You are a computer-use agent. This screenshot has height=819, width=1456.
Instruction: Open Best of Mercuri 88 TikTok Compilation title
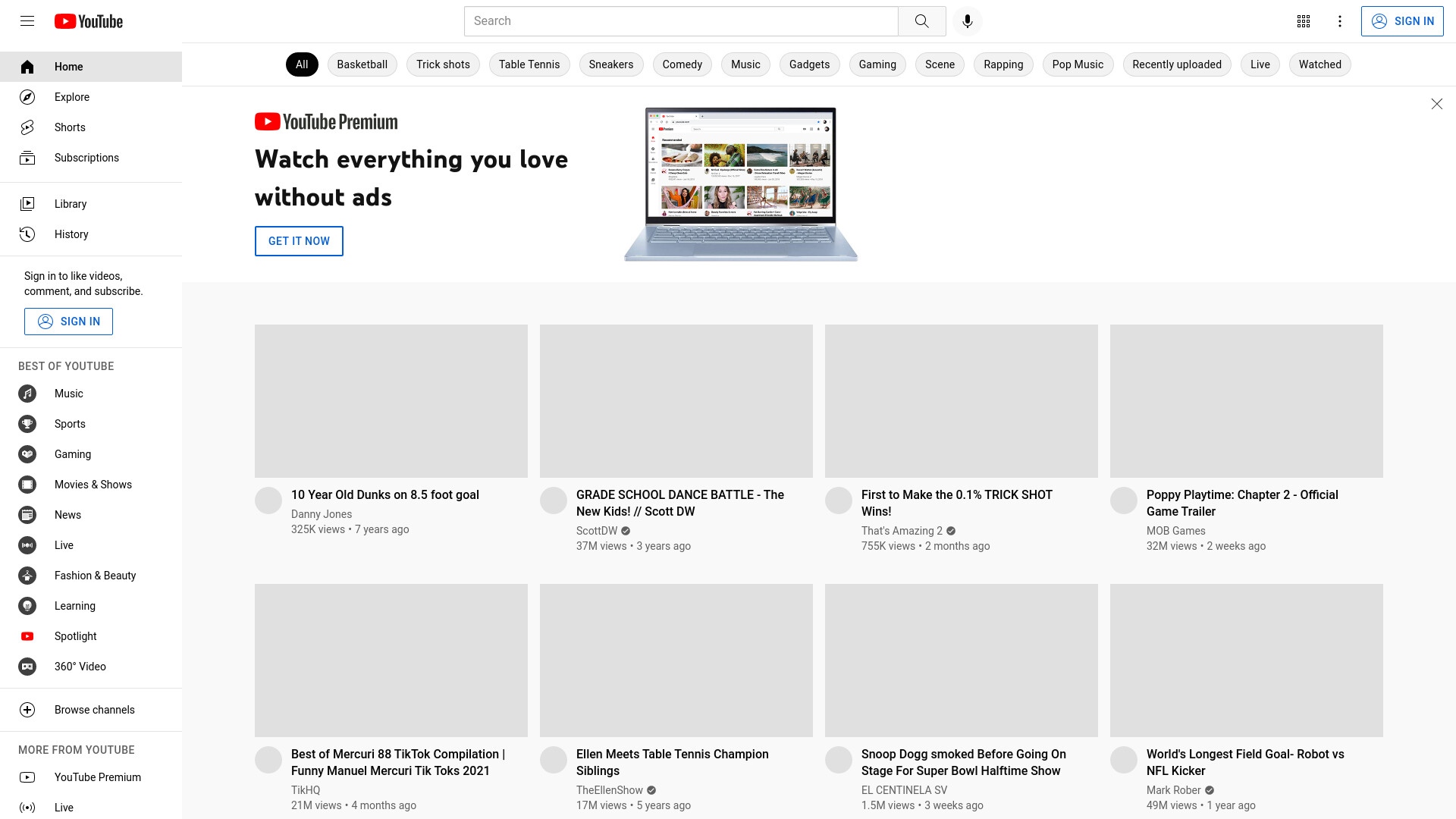pos(398,762)
